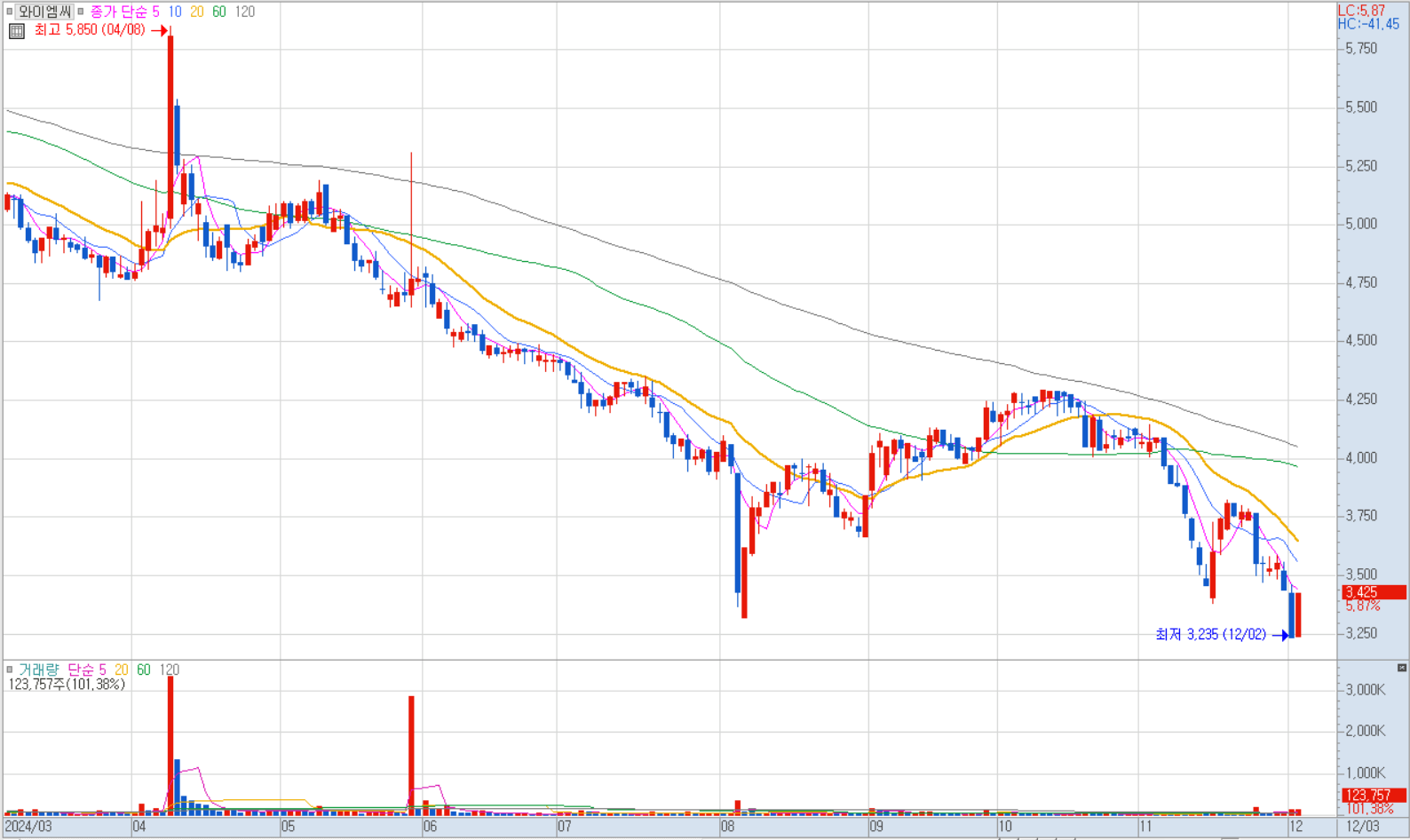1410x840 pixels.
Task: Click the 4,500 price axis label
Action: point(1361,341)
